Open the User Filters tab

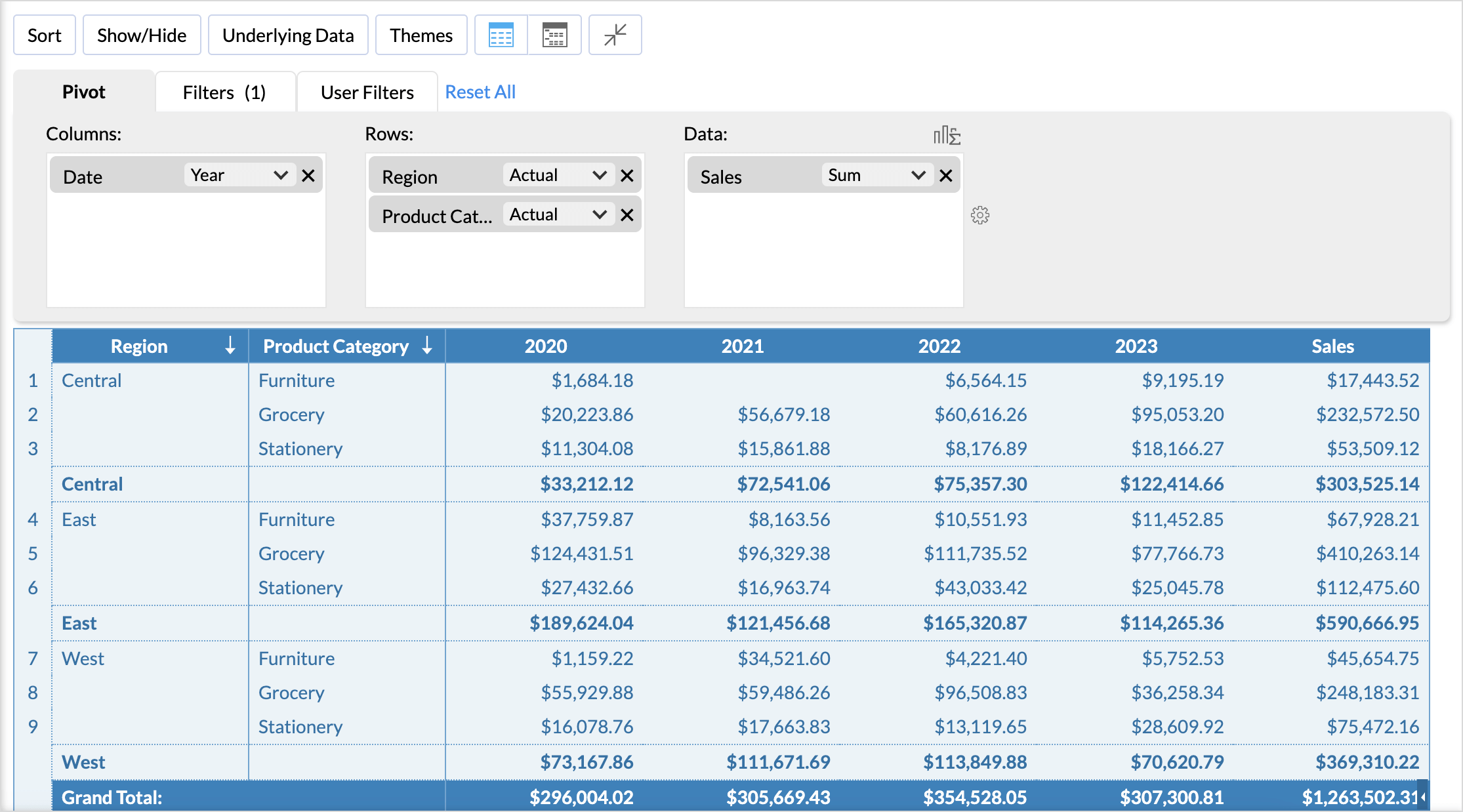(367, 92)
